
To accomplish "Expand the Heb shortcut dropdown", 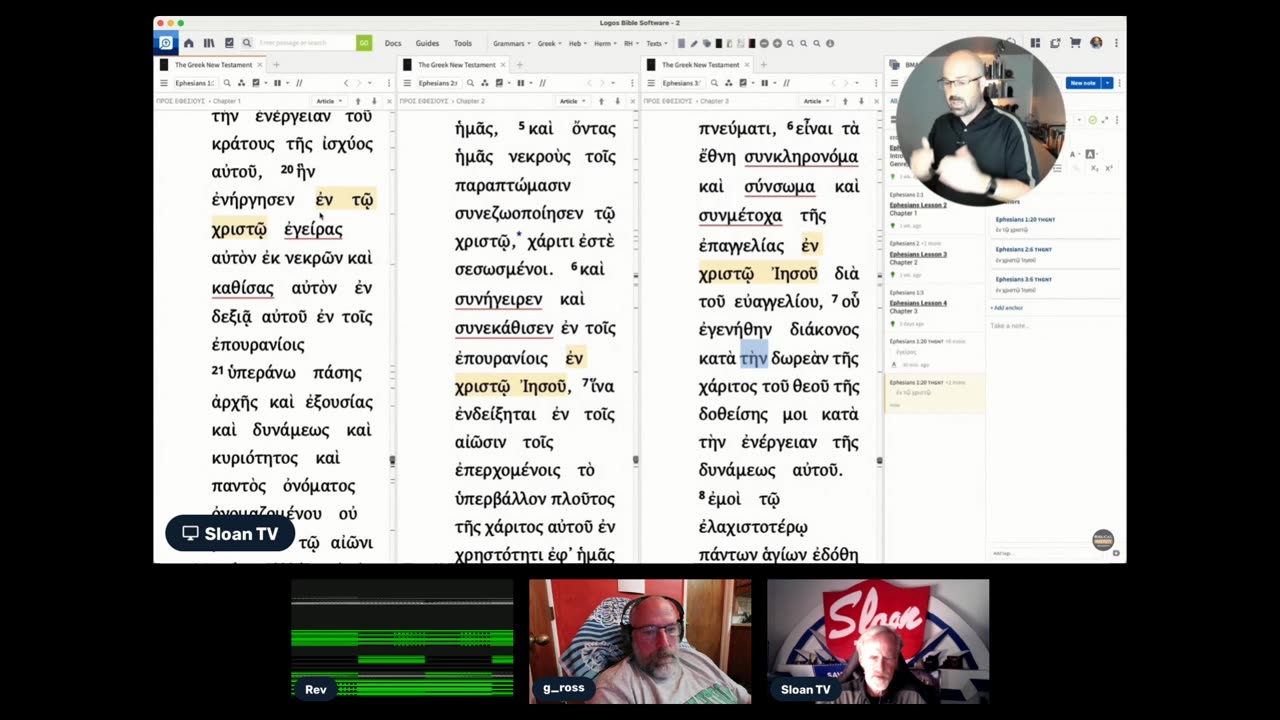I will tap(577, 43).
